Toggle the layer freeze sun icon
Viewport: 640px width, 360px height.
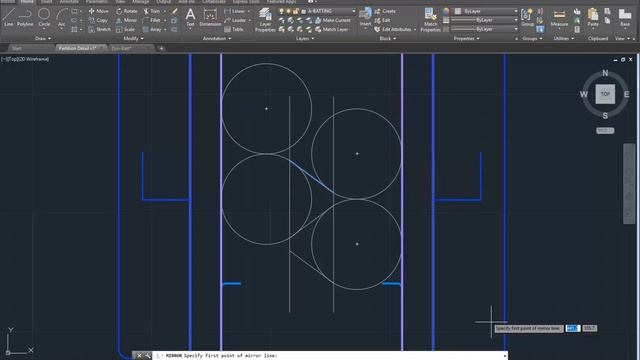(x=288, y=11)
